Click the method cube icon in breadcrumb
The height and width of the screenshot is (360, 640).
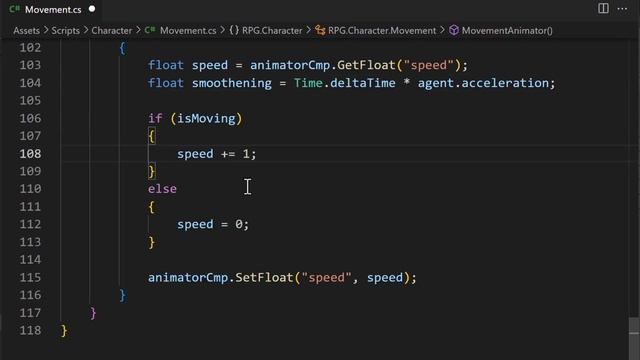point(453,30)
